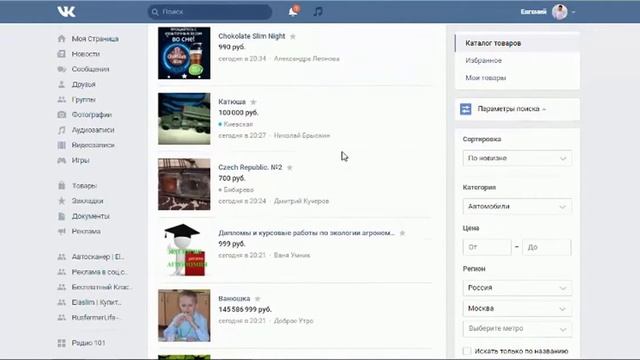640x360 pixels.
Task: Click the document icon beside Документы
Action: [62, 216]
